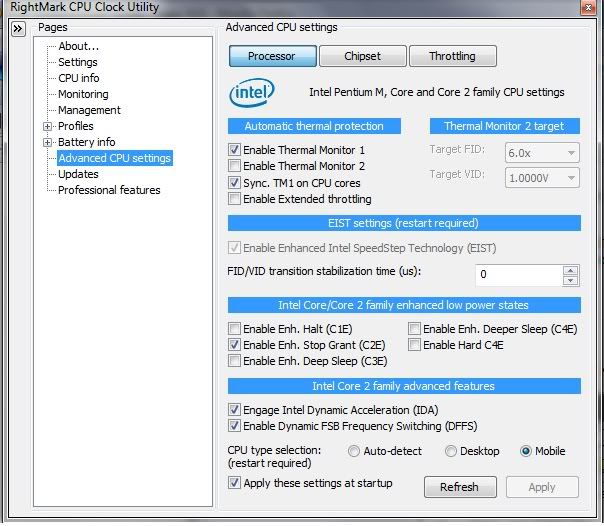Select Desktop CPU type
604x526 pixels.
pyautogui.click(x=450, y=451)
